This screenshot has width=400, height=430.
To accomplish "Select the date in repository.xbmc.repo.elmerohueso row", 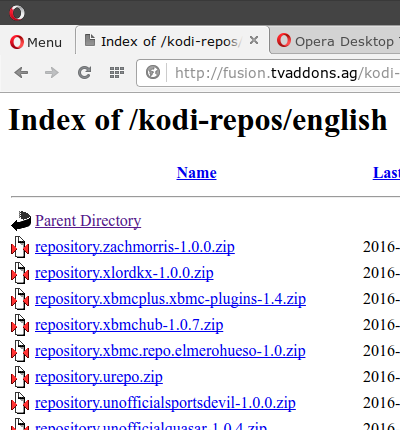I will (x=381, y=351).
